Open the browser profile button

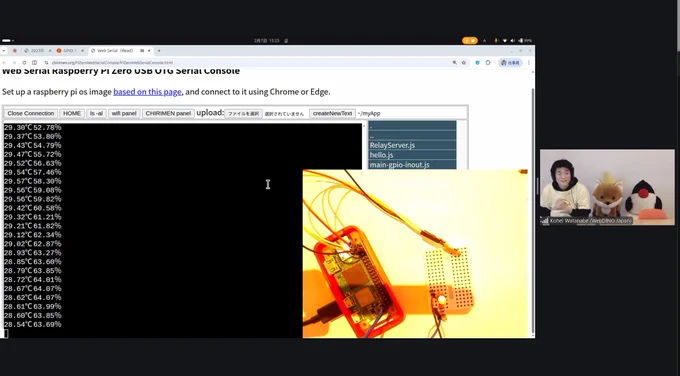(510, 62)
